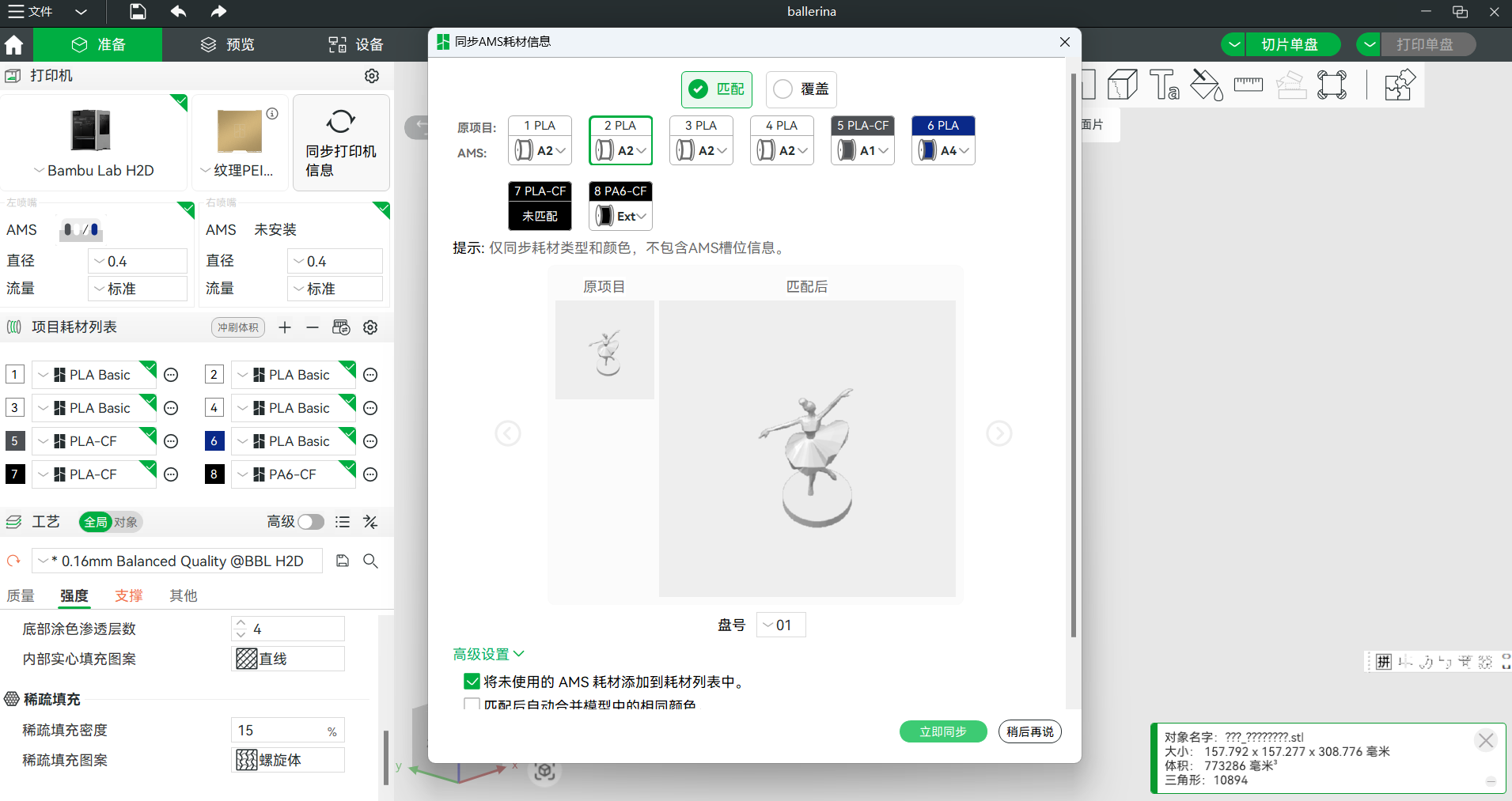Open AMS slot dropdown for 5 PLA-CF

(x=863, y=150)
